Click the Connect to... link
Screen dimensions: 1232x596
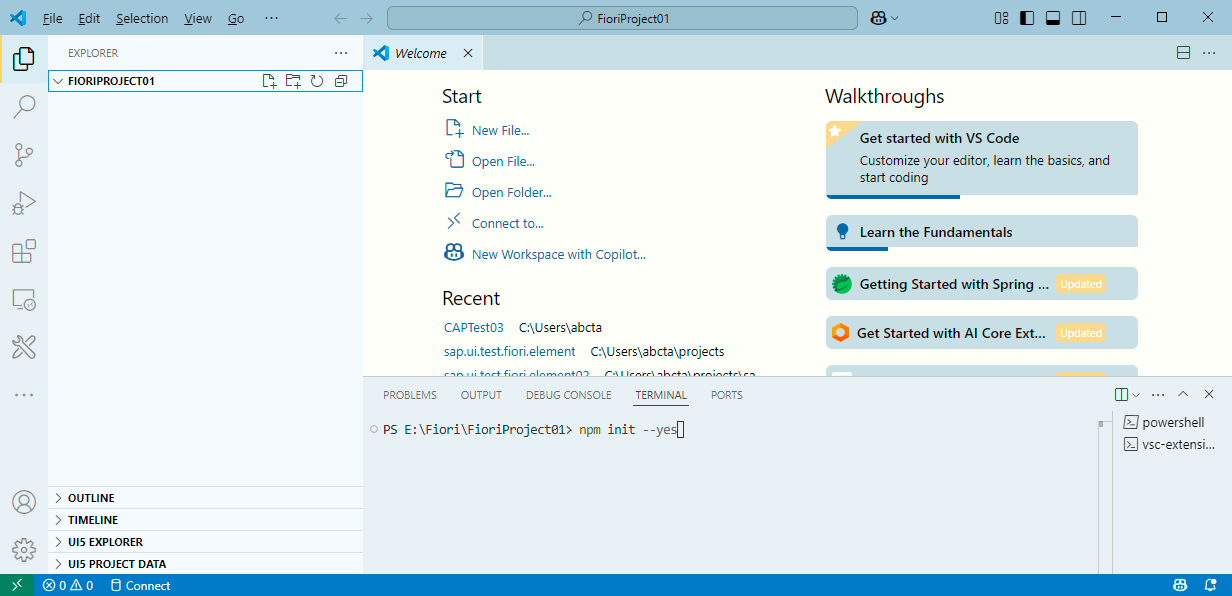tap(508, 223)
